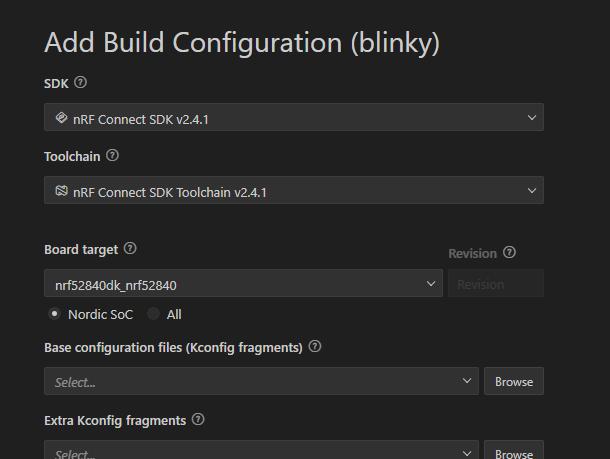Browse for base configuration files
Viewport: 610px width, 459px height.
[514, 381]
